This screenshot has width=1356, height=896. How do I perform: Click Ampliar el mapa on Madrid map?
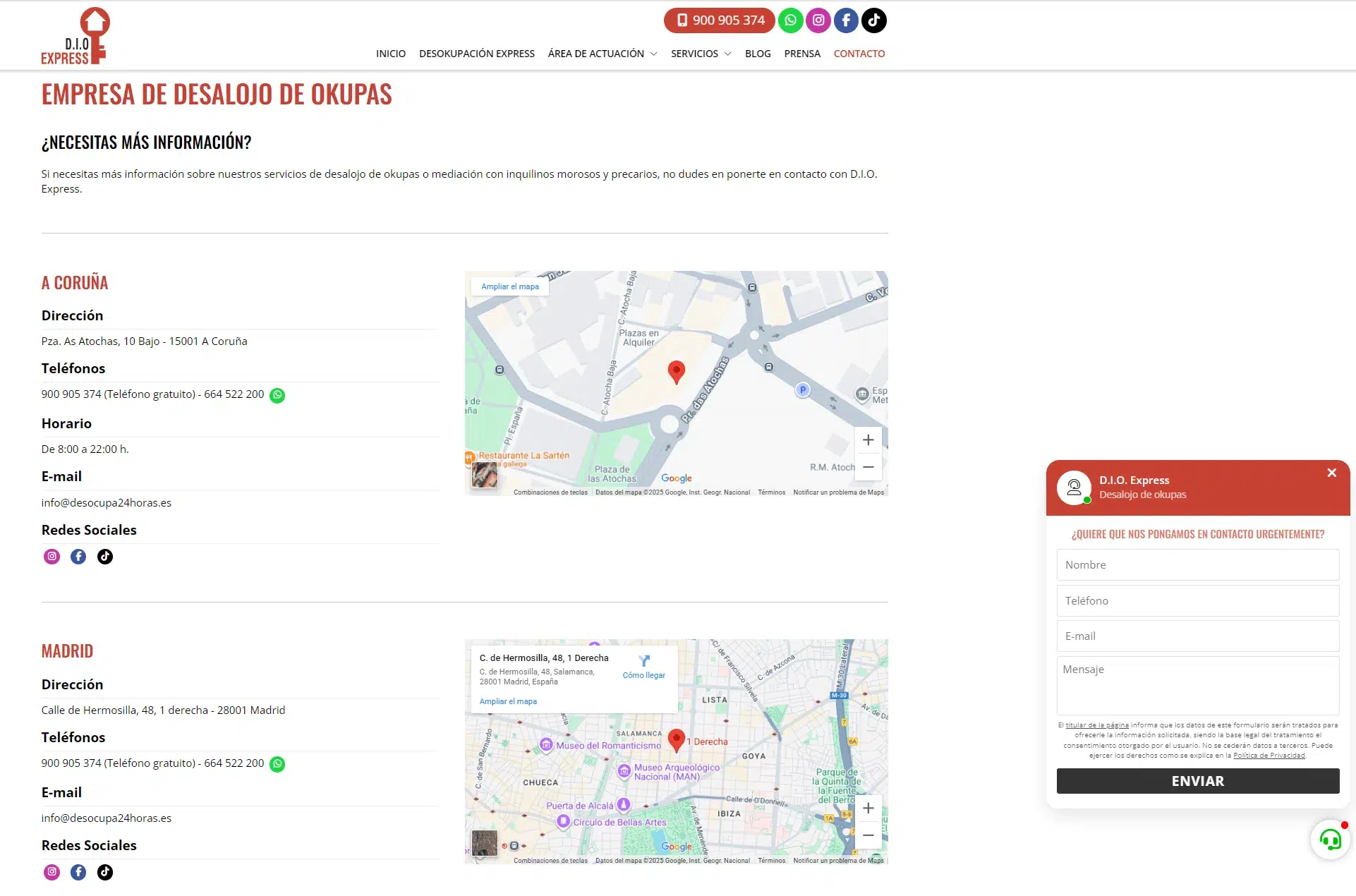[x=508, y=701]
